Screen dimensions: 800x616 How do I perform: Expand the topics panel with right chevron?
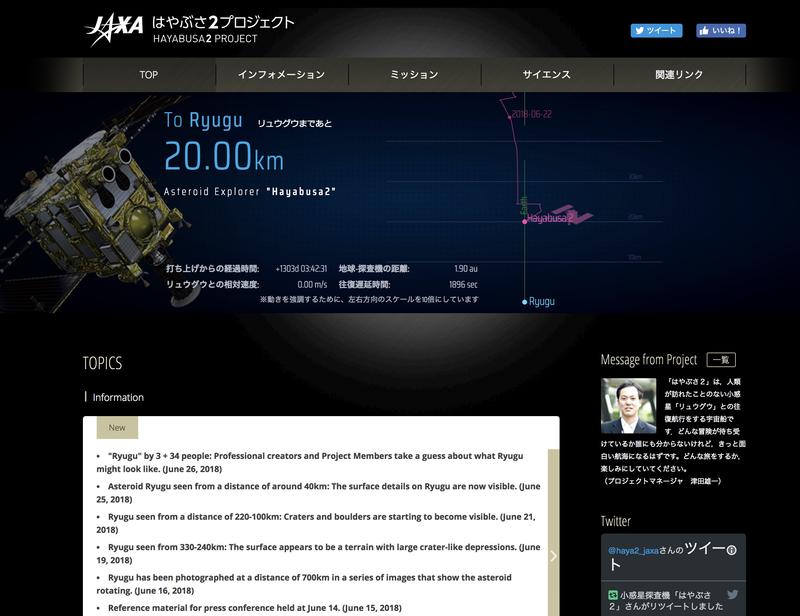(554, 556)
